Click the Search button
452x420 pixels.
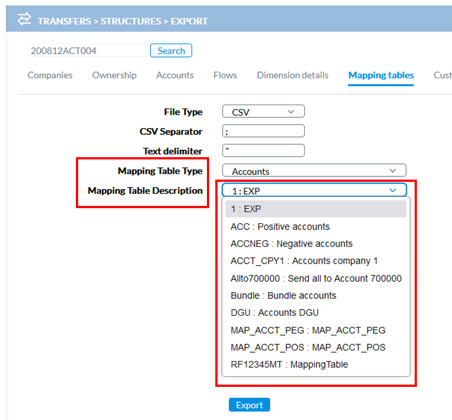171,51
